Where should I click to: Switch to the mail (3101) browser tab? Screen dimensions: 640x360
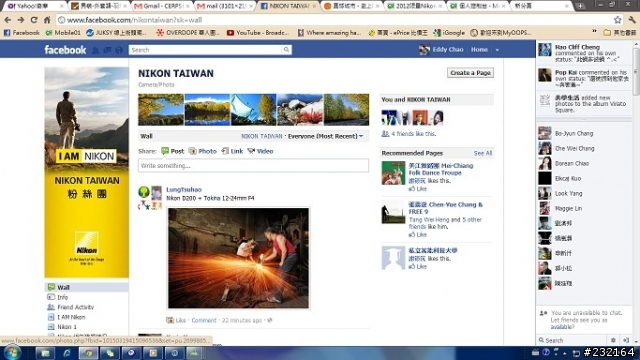click(x=224, y=6)
